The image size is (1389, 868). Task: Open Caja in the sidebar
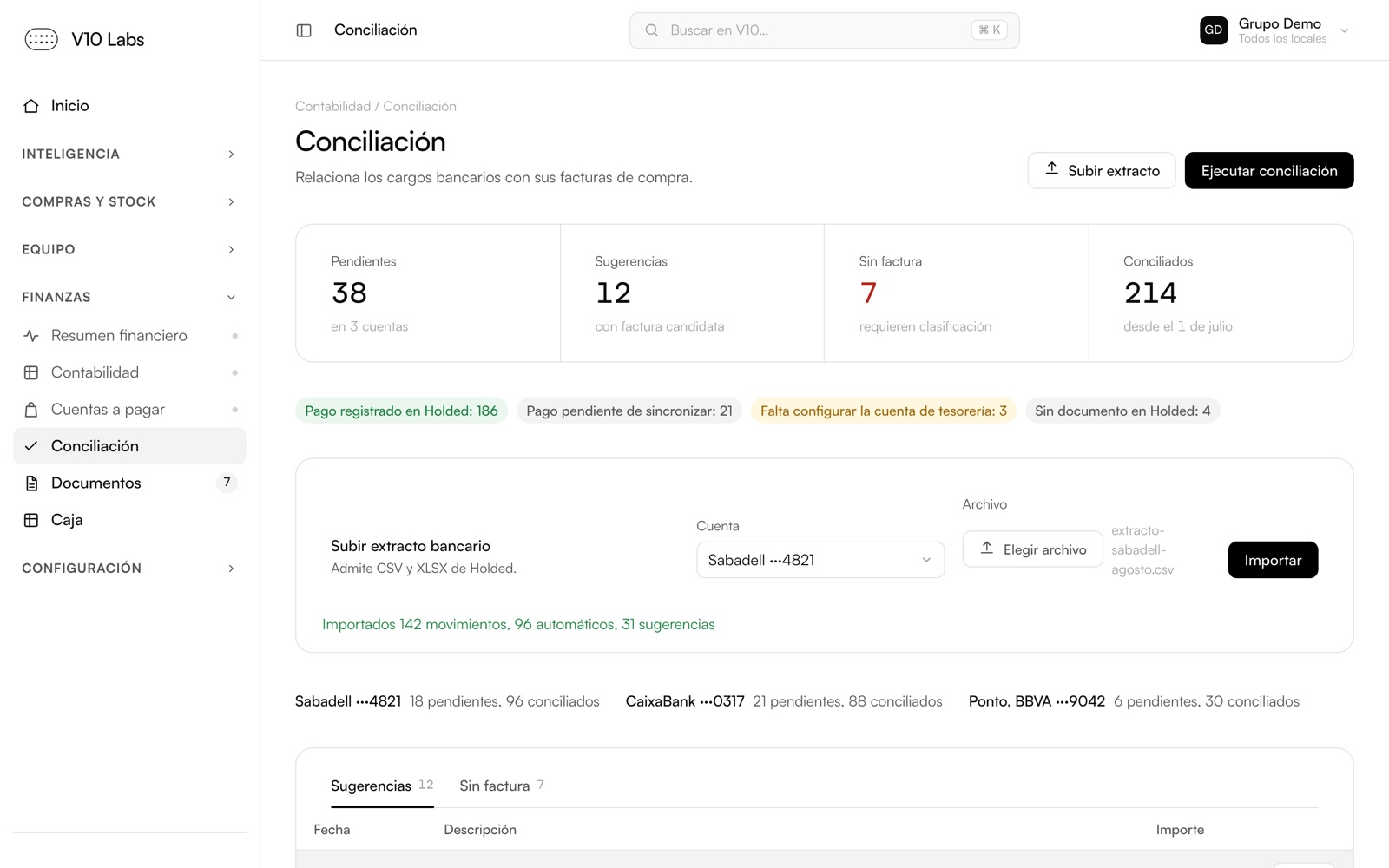[129, 520]
